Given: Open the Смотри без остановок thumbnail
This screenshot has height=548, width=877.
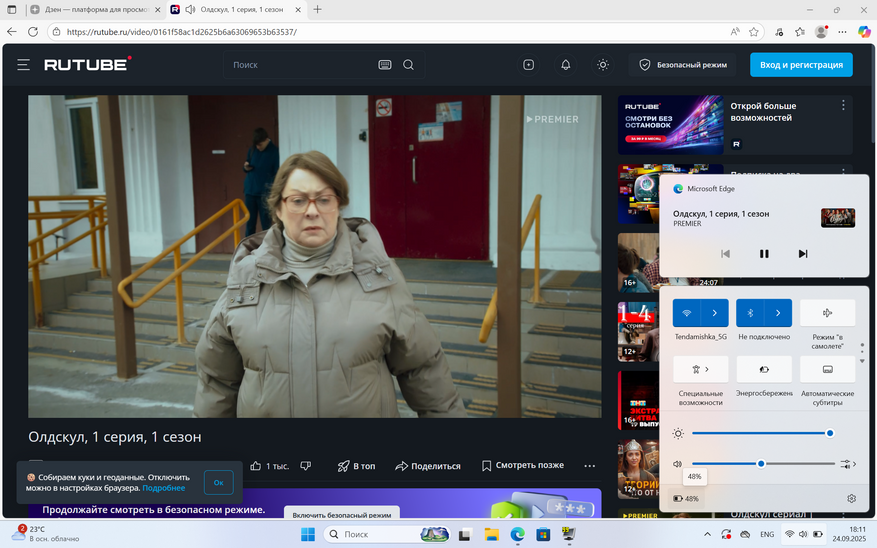Looking at the screenshot, I should pos(671,125).
